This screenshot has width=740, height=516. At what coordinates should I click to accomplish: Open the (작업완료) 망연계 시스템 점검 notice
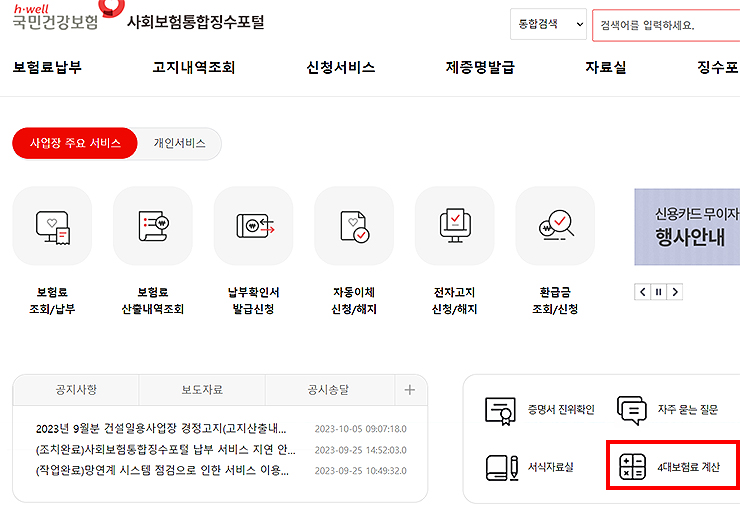click(x=162, y=470)
